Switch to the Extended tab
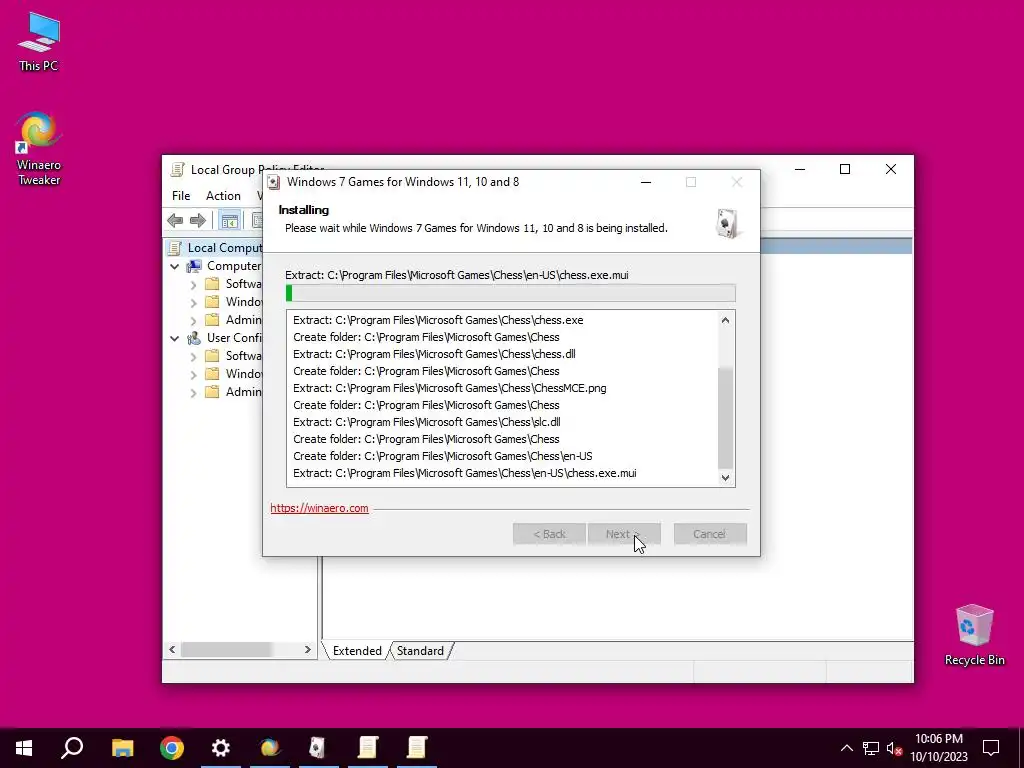The height and width of the screenshot is (768, 1024). (357, 651)
